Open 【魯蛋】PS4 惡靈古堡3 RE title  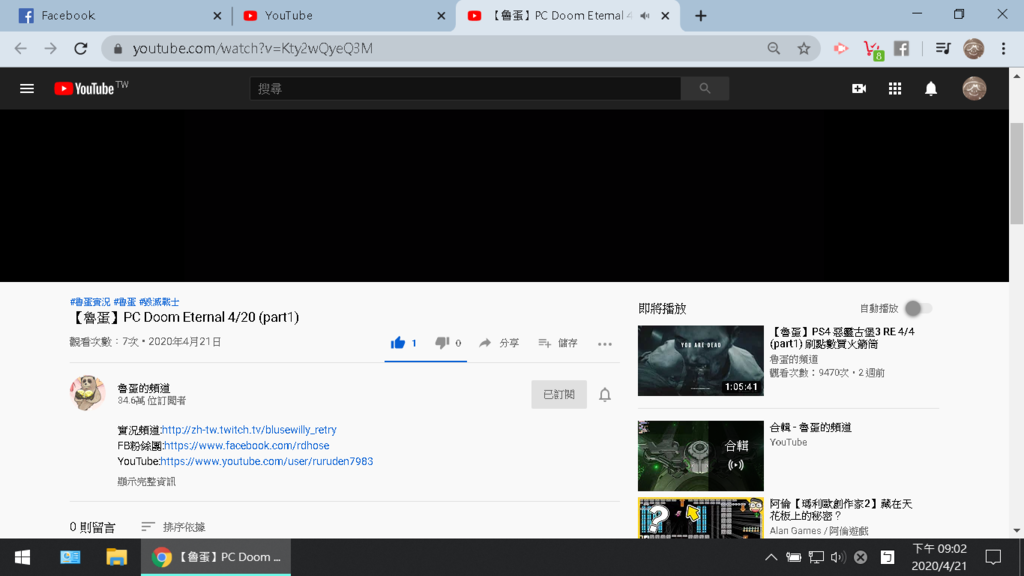click(x=842, y=338)
